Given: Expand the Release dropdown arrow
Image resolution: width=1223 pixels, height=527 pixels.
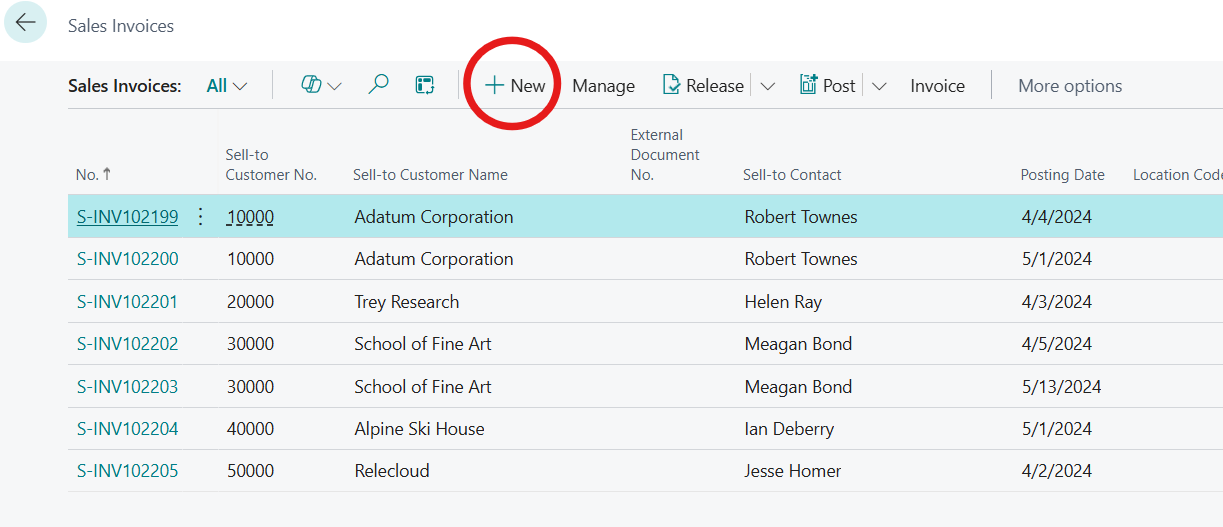Looking at the screenshot, I should (767, 86).
